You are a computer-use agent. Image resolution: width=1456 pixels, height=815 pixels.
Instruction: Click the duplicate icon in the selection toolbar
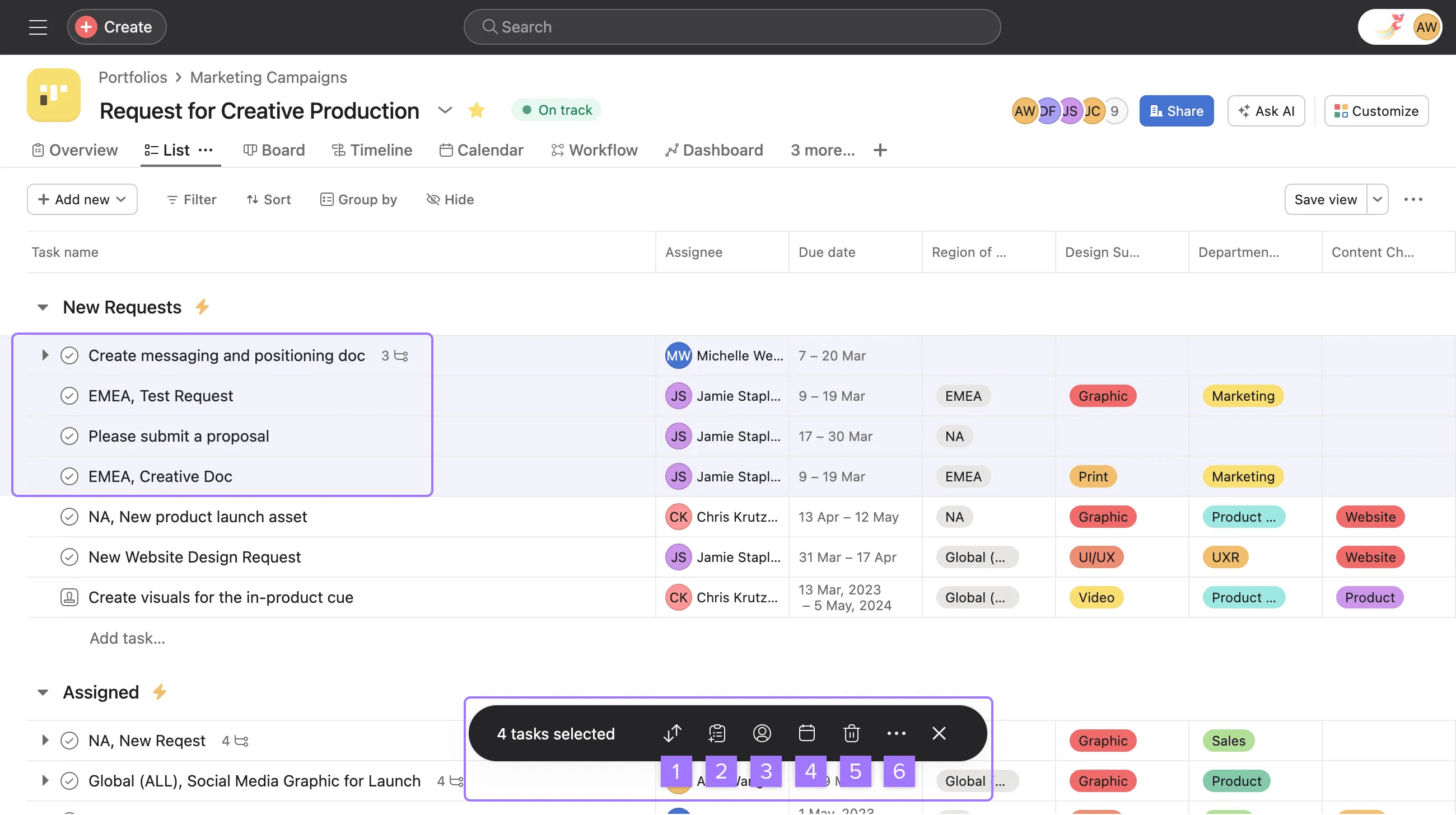pyautogui.click(x=716, y=733)
